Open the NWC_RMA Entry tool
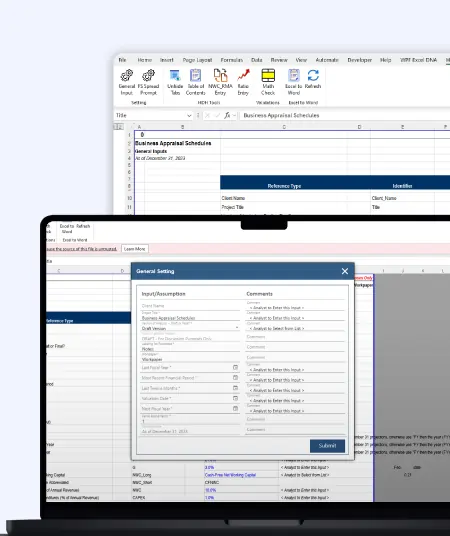 [220, 82]
